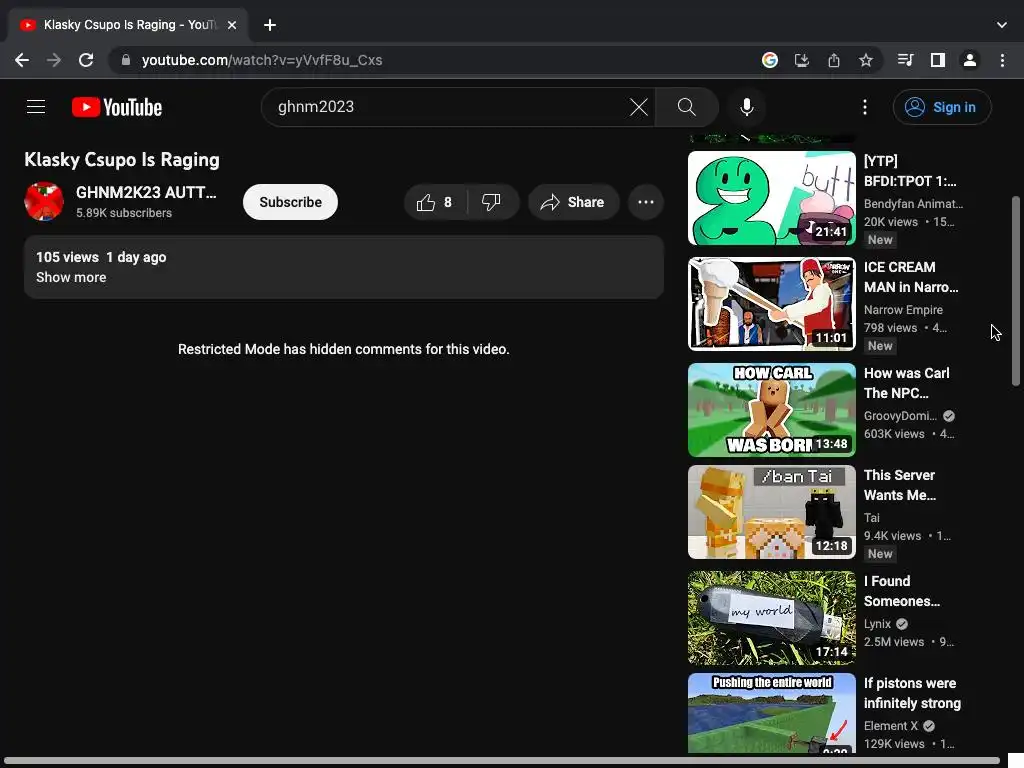1024x768 pixels.
Task: Expand the tab search dropdown arrow
Action: [1002, 25]
